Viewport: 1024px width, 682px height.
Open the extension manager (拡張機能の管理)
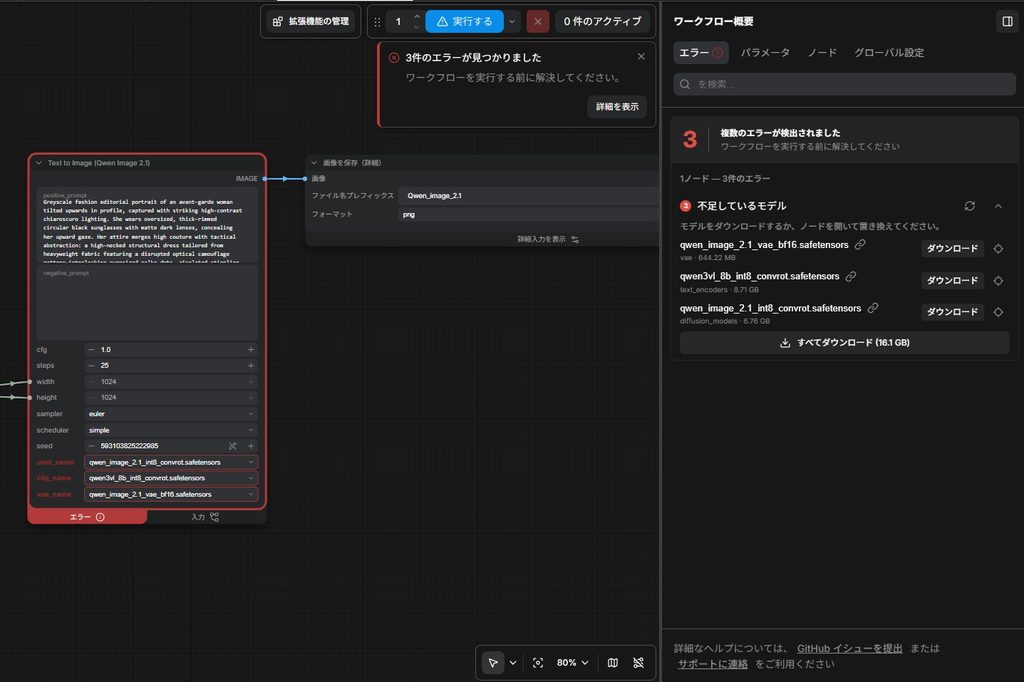tap(311, 22)
